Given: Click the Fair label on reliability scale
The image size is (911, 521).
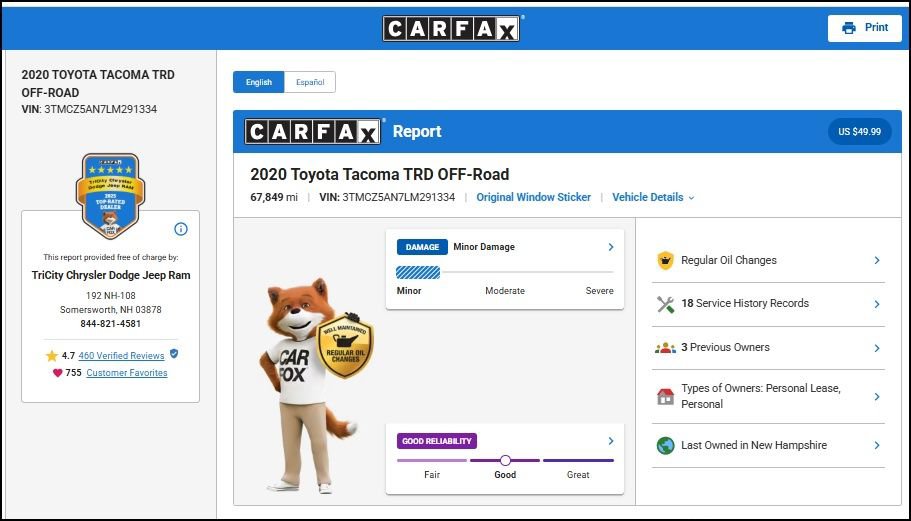Looking at the screenshot, I should (x=432, y=475).
